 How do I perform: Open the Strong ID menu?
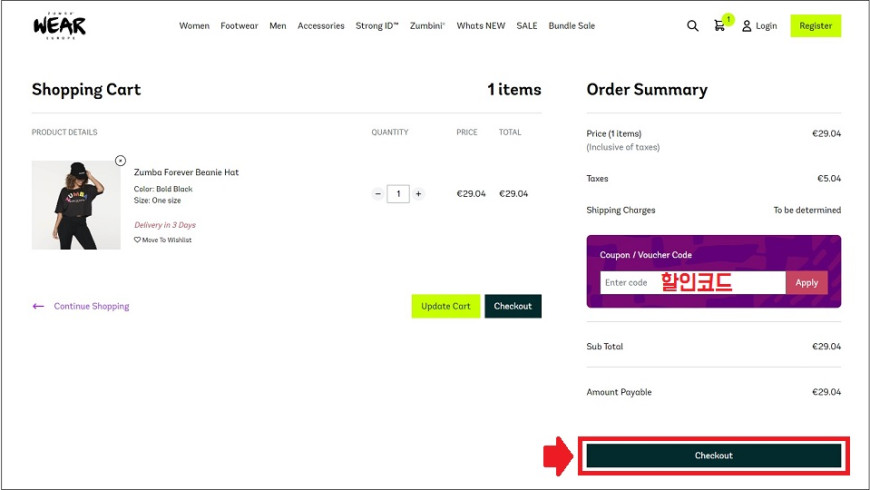pos(377,26)
